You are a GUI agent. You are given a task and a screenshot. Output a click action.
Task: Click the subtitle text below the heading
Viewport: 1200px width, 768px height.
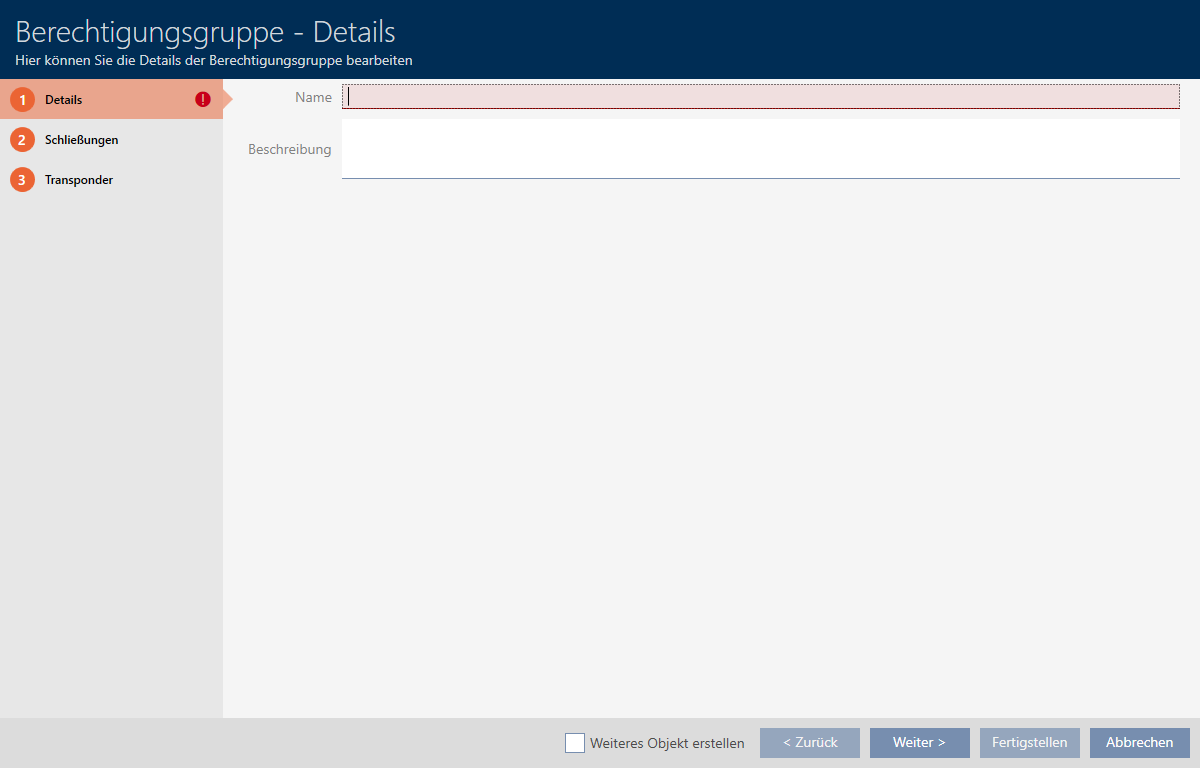click(x=214, y=60)
